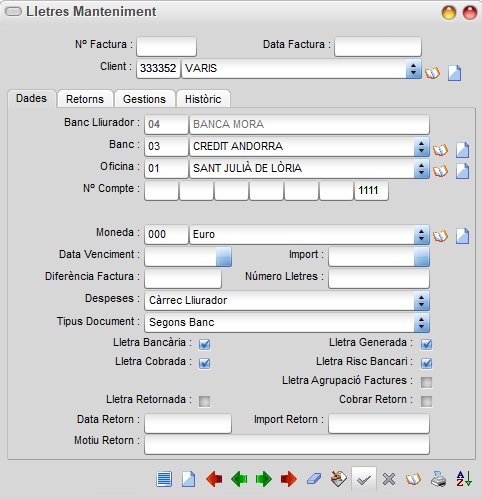Click the Banc code field 03
The image size is (482, 499).
tap(166, 147)
